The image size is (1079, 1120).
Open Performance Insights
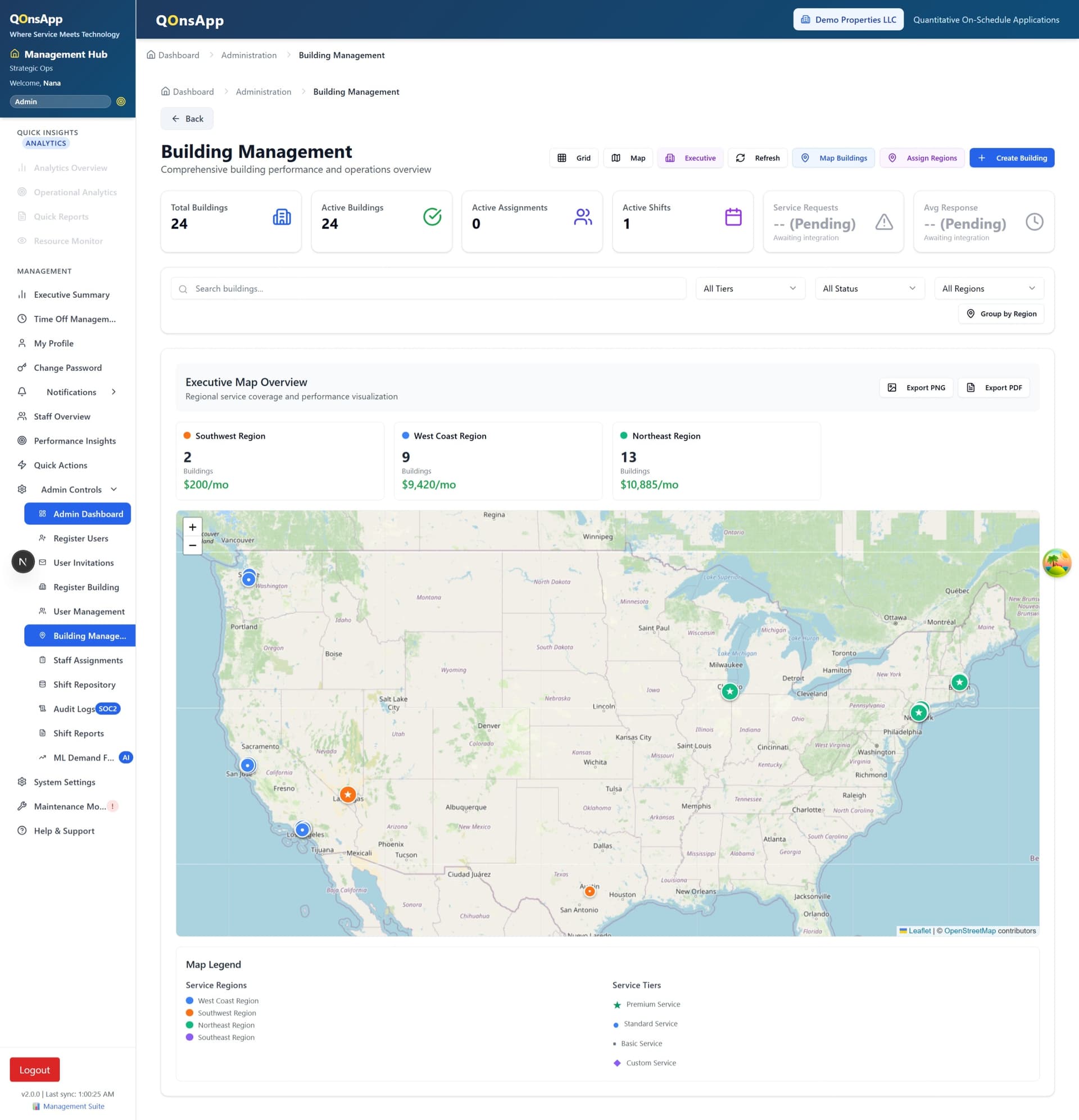(x=74, y=441)
